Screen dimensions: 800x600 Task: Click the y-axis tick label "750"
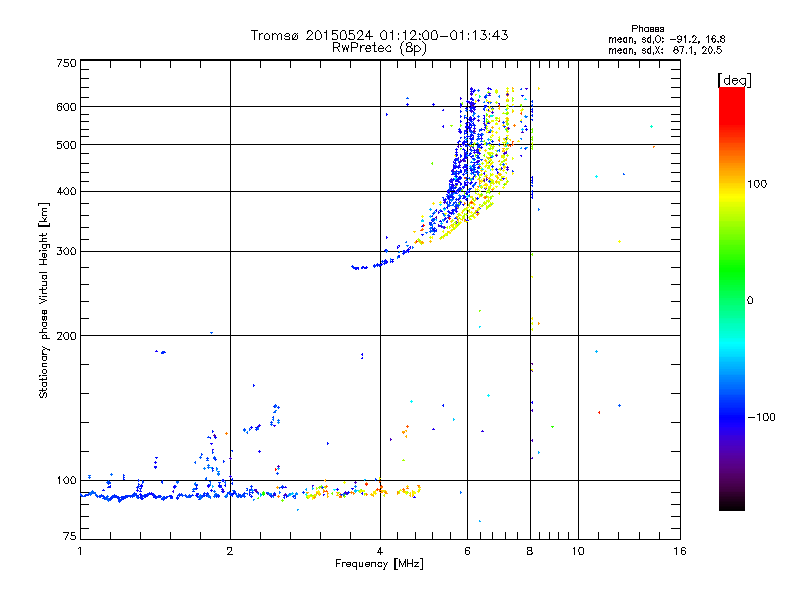[x=66, y=63]
